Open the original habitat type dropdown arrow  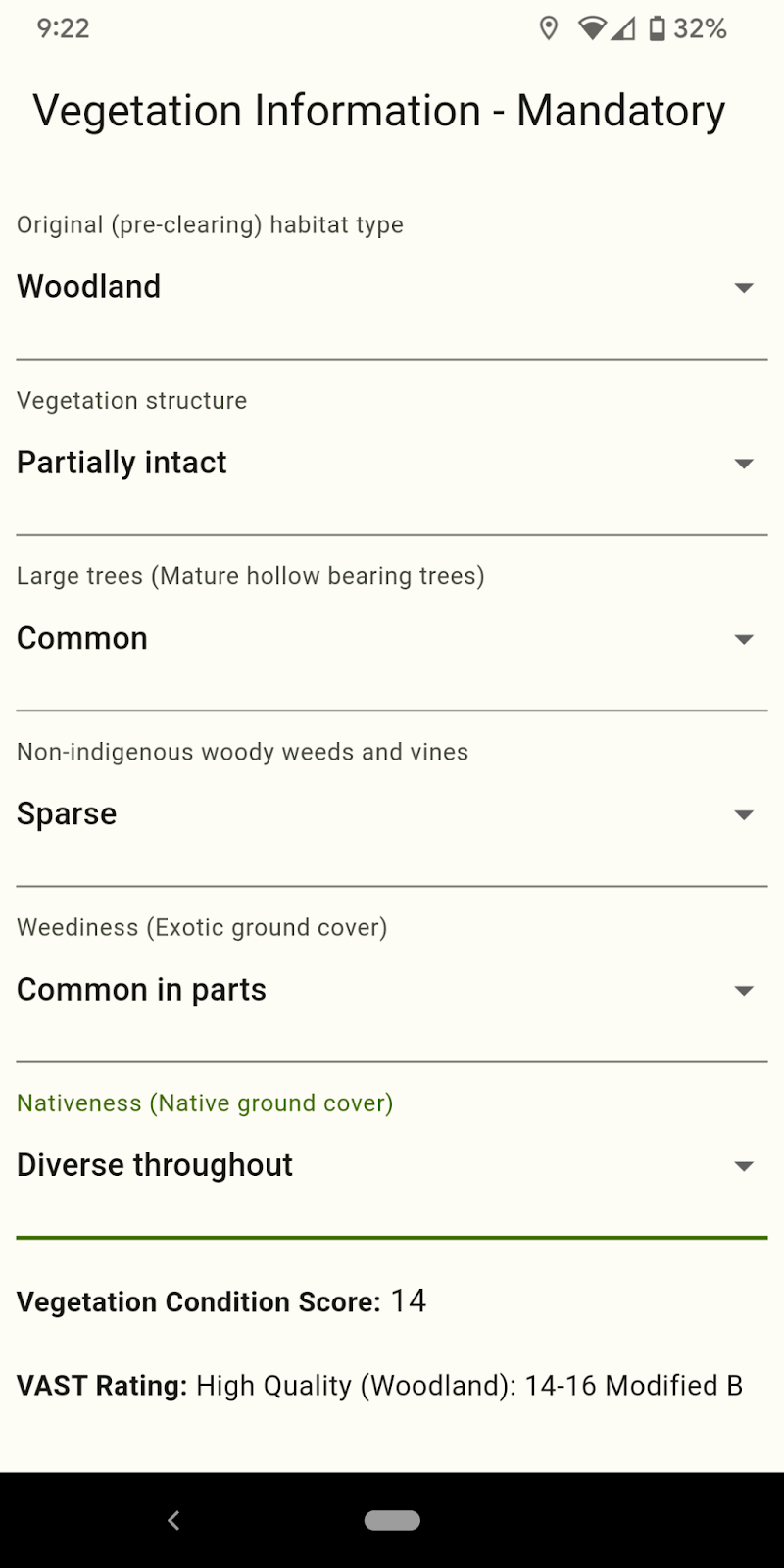[x=744, y=287]
